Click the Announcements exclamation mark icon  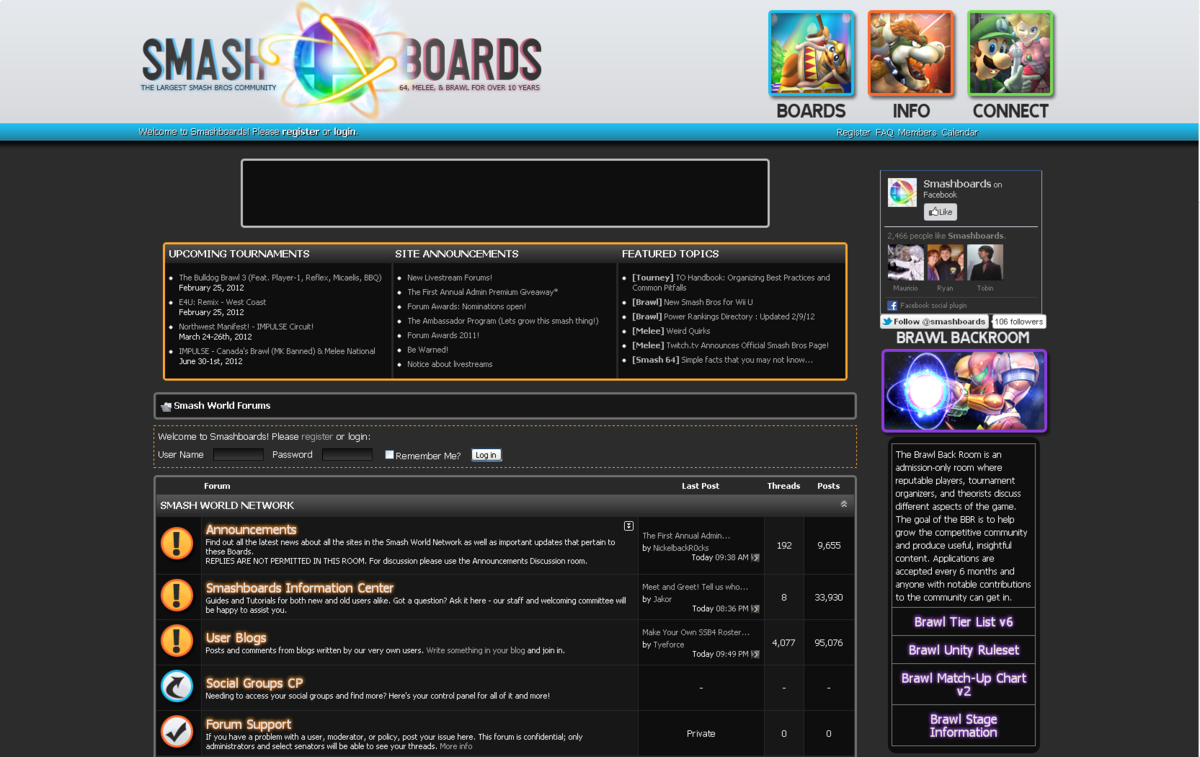[177, 544]
